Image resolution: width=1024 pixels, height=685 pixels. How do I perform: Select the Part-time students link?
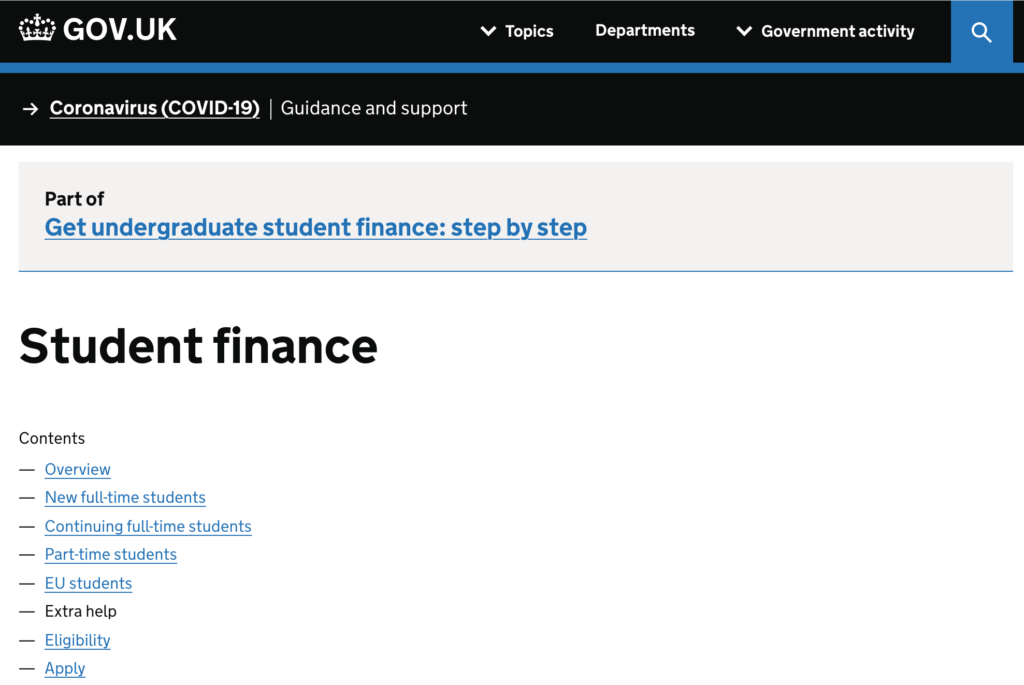[x=110, y=554]
